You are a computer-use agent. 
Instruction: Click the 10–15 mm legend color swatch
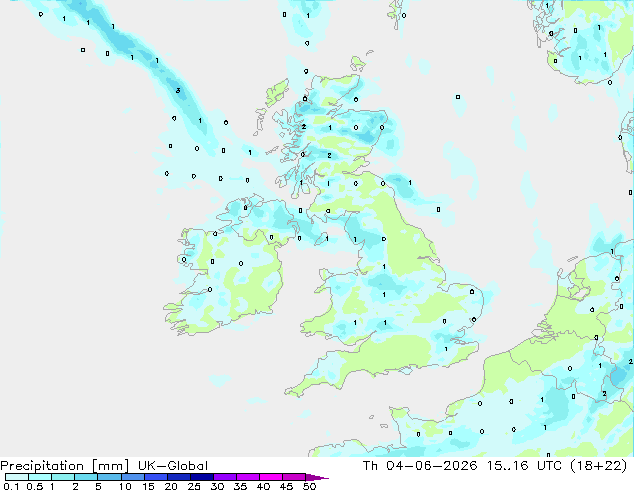point(133,477)
